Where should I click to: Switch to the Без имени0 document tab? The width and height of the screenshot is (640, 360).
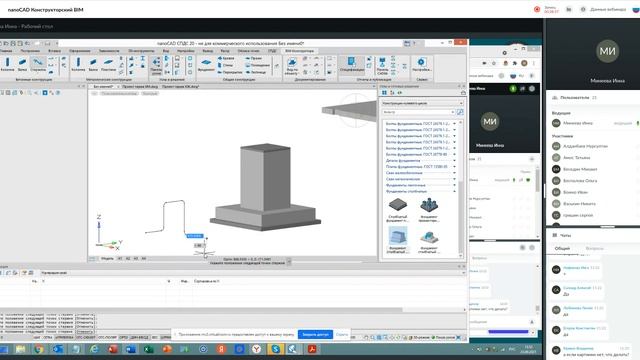103,87
